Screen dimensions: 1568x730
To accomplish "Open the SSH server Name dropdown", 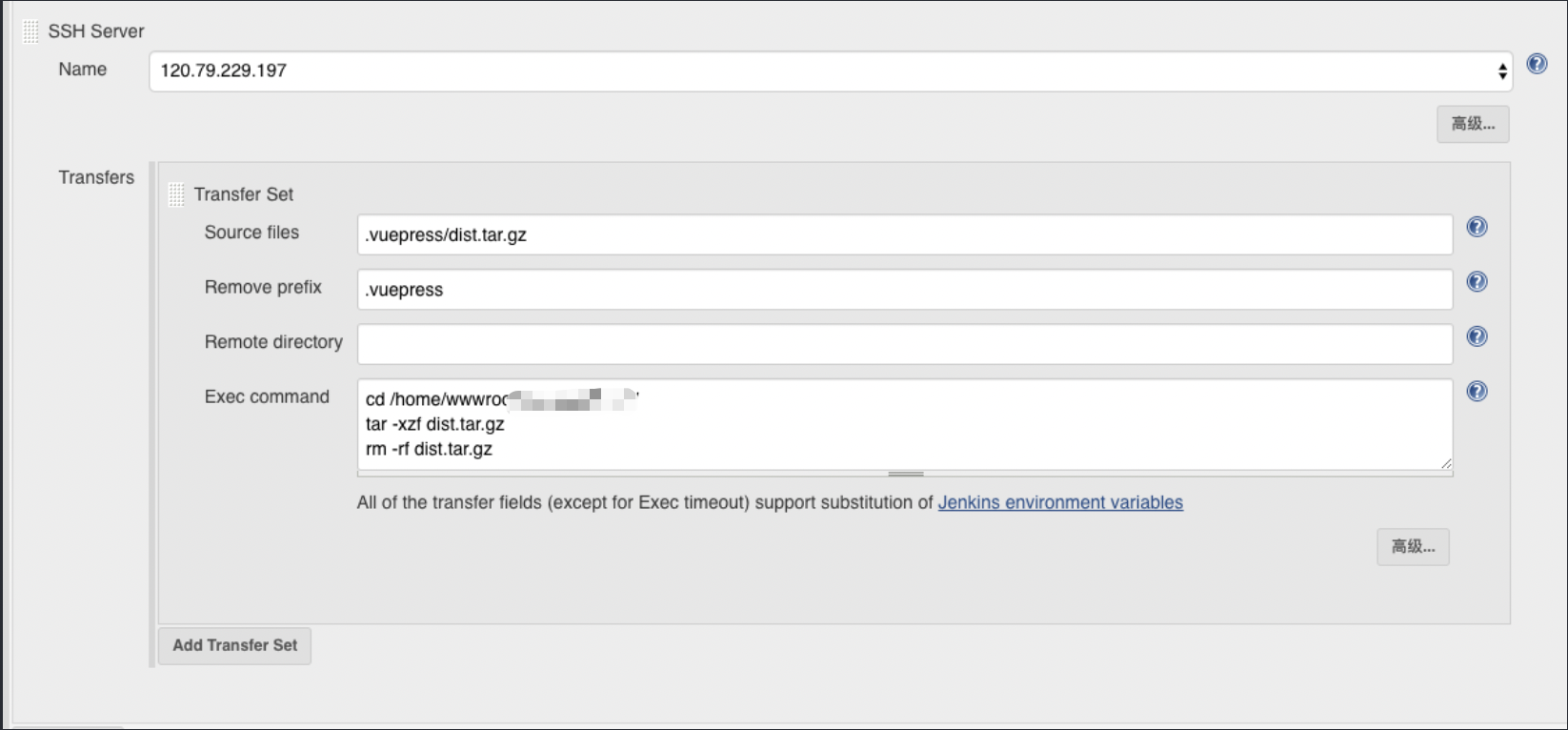I will coord(830,71).
